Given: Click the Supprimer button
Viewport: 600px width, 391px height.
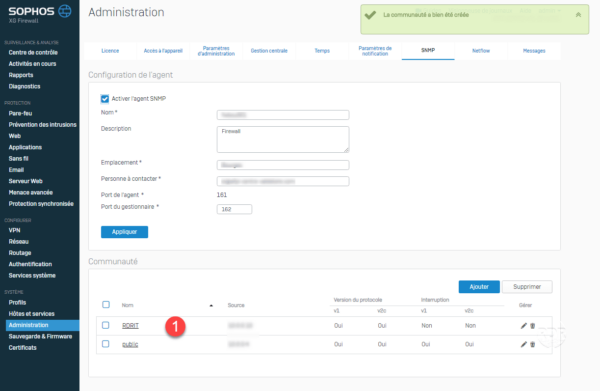Looking at the screenshot, I should [x=527, y=287].
